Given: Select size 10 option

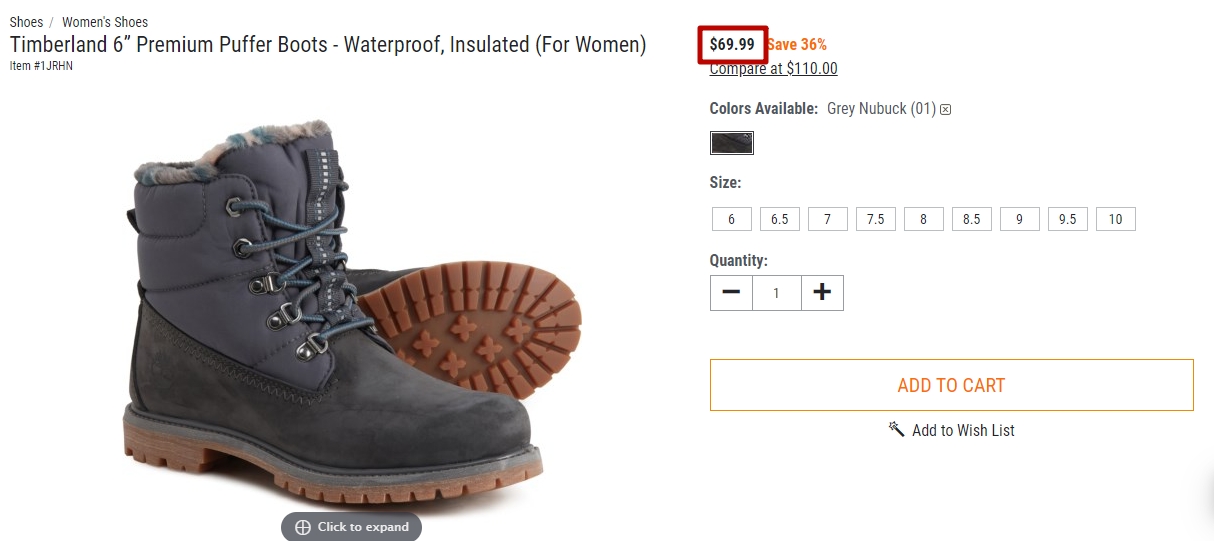Looking at the screenshot, I should [x=1116, y=219].
